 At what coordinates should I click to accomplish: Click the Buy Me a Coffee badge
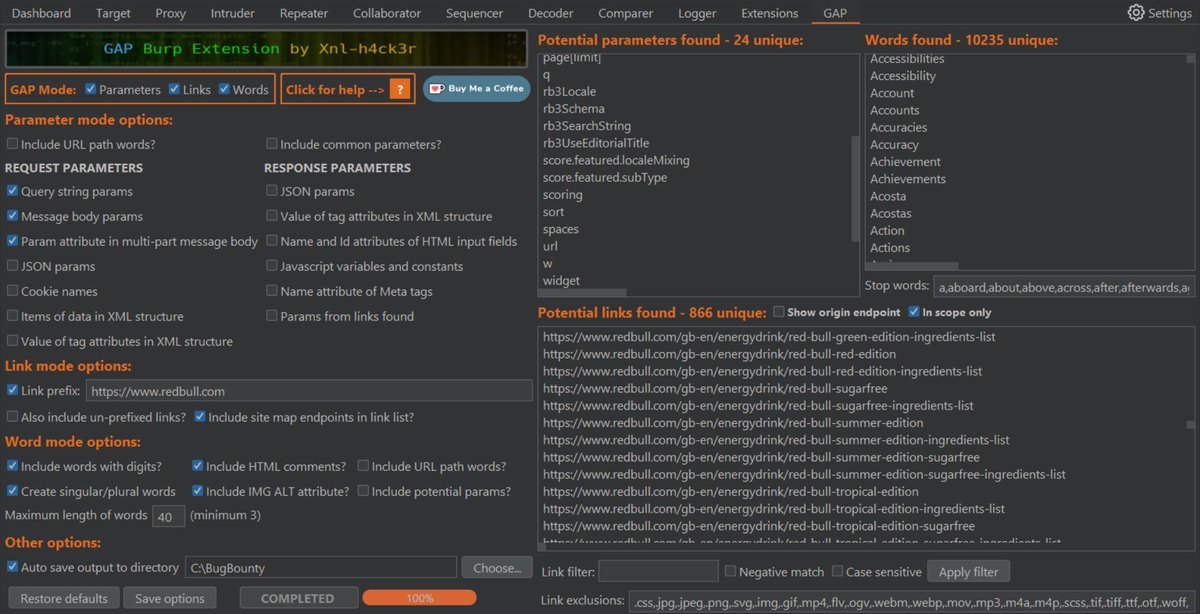[x=476, y=89]
